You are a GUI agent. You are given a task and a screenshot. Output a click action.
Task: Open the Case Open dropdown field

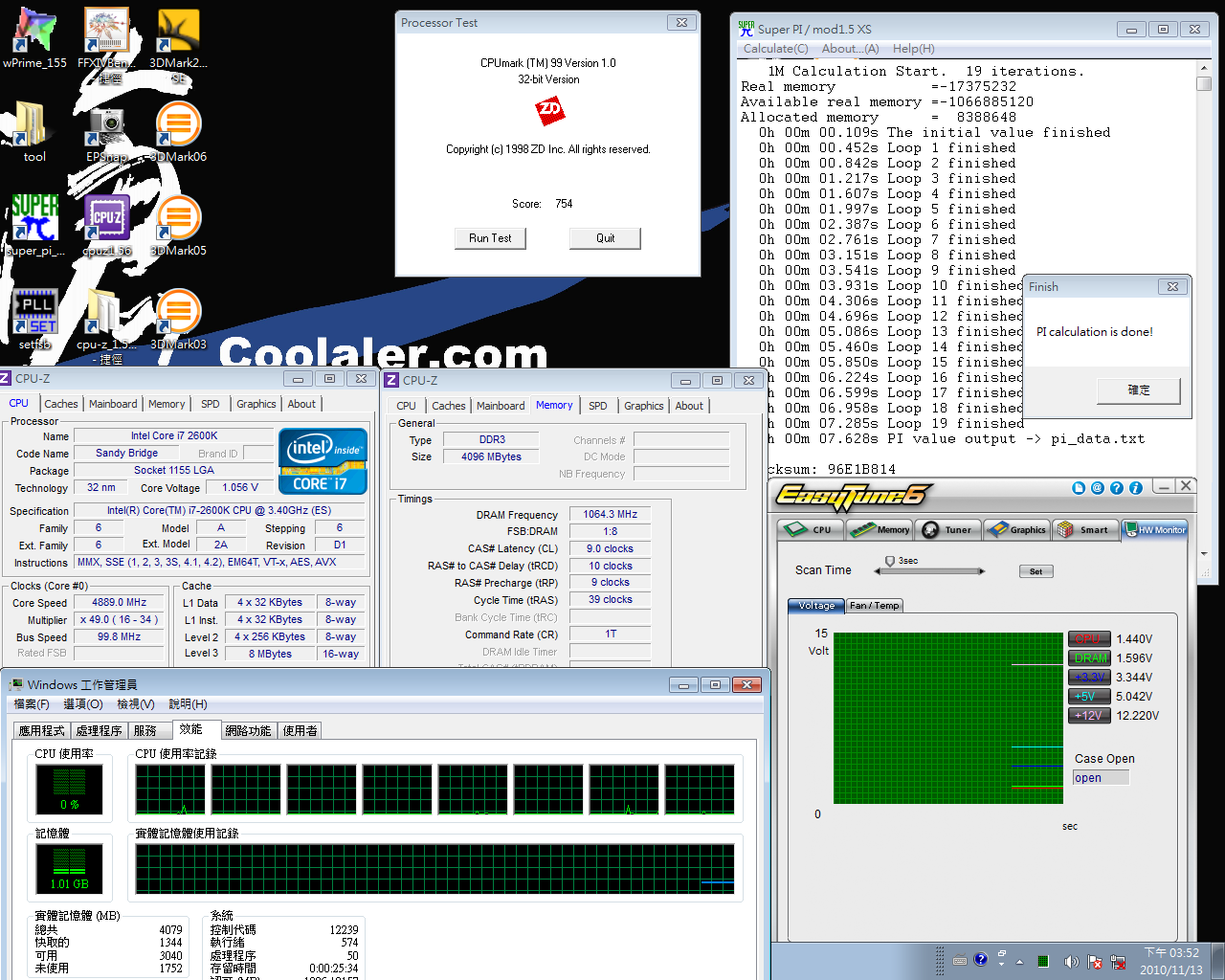click(x=1101, y=778)
